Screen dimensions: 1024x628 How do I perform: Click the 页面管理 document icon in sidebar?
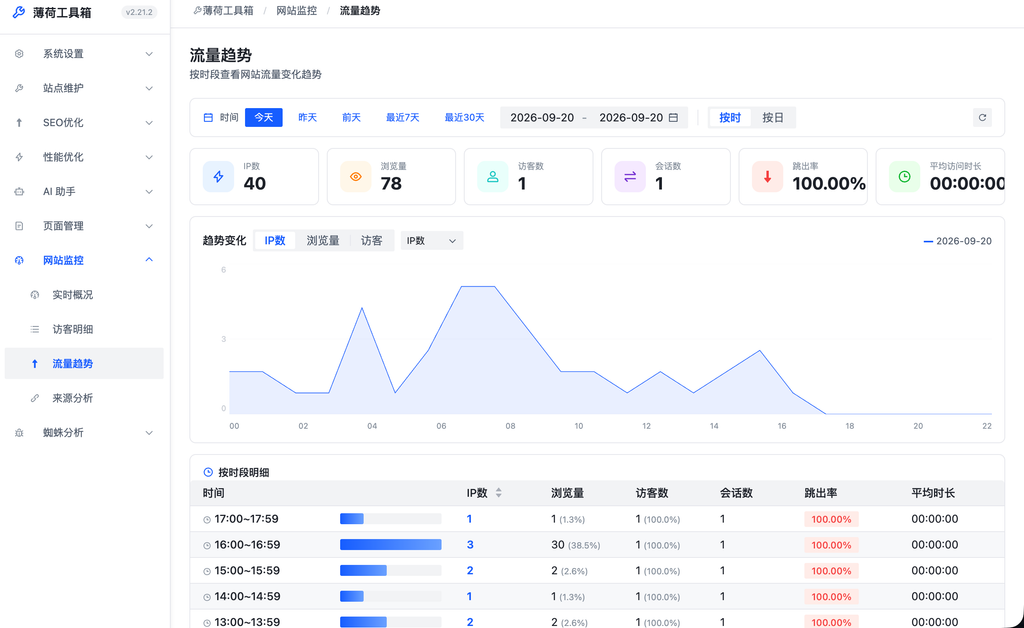coord(19,226)
